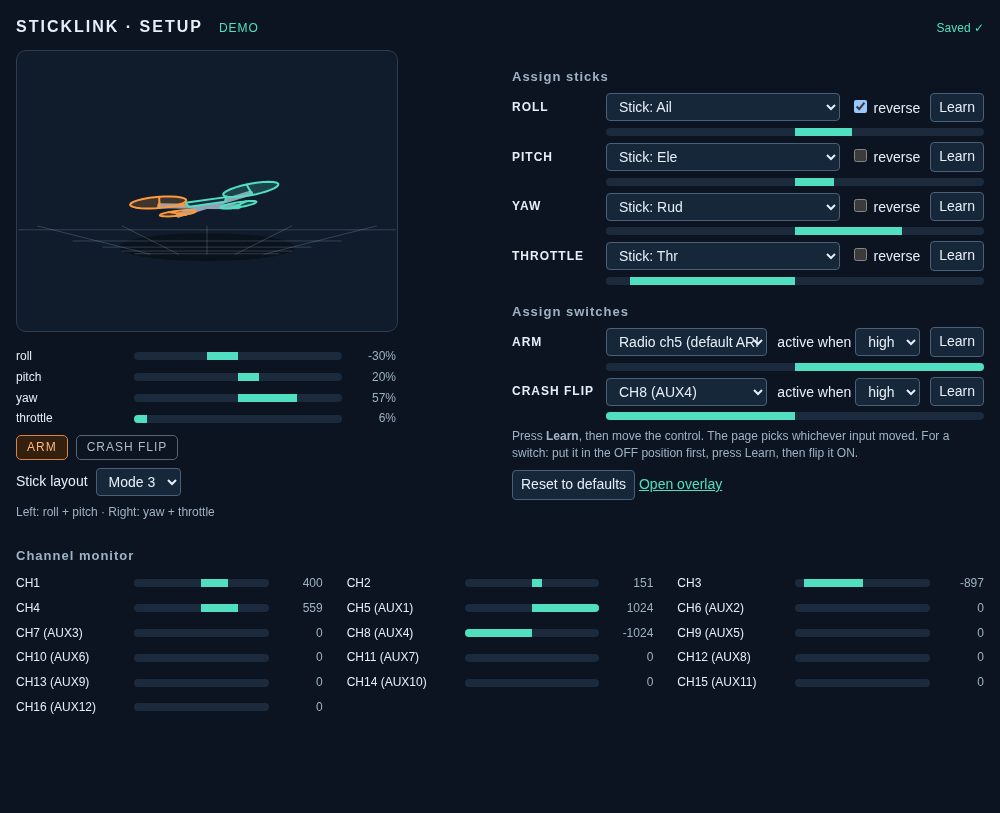Click Learn for the THROTTLE assignment

point(957,256)
